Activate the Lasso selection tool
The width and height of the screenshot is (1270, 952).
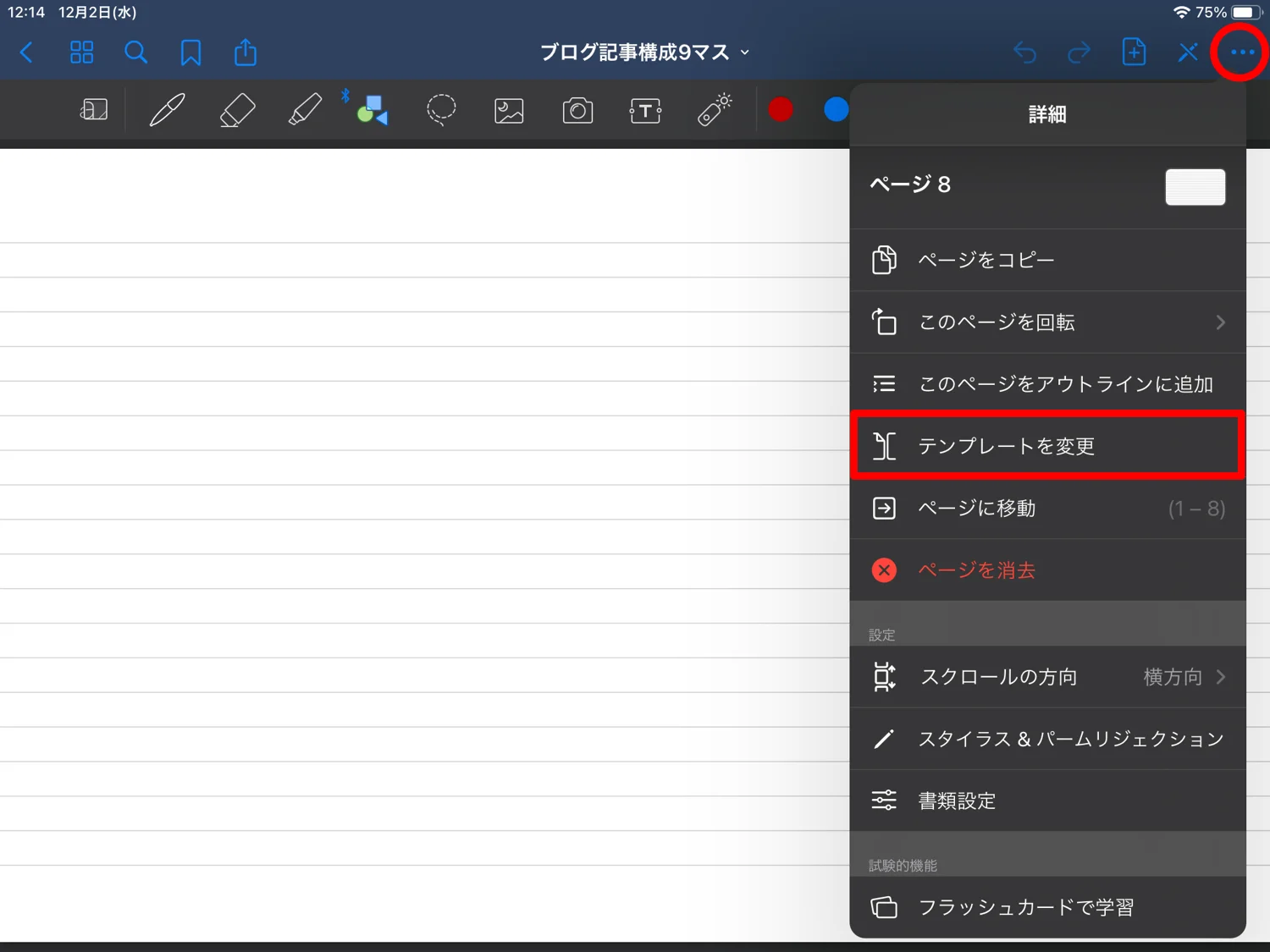pos(440,109)
